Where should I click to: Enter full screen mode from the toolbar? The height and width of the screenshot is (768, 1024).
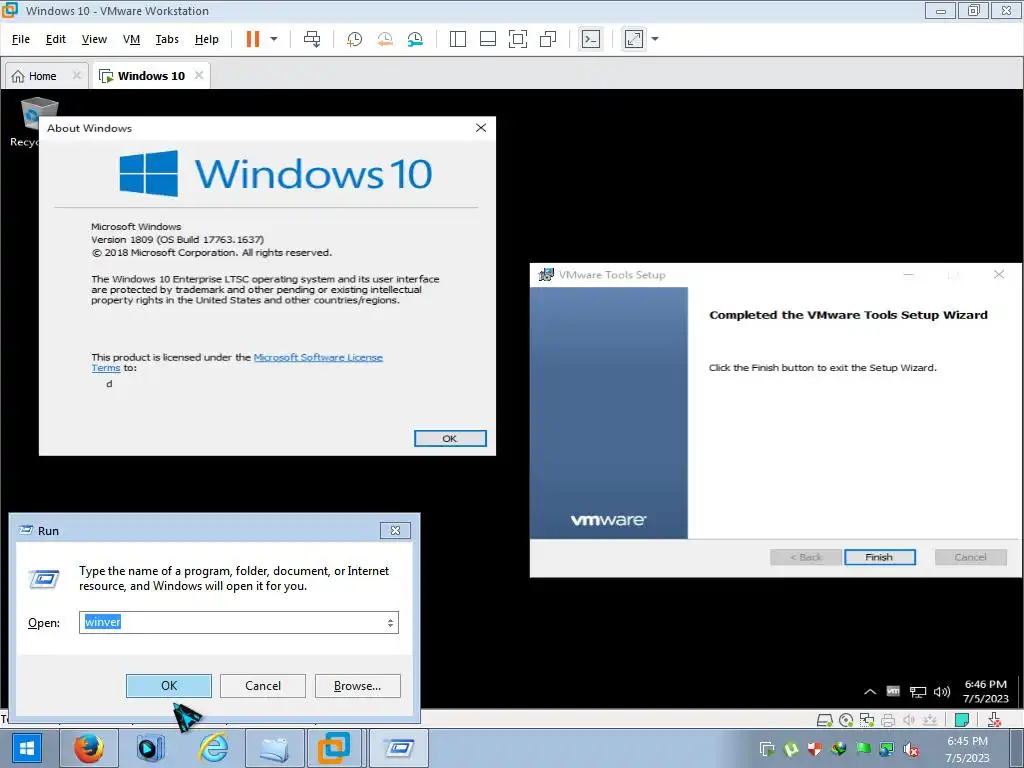click(x=518, y=39)
